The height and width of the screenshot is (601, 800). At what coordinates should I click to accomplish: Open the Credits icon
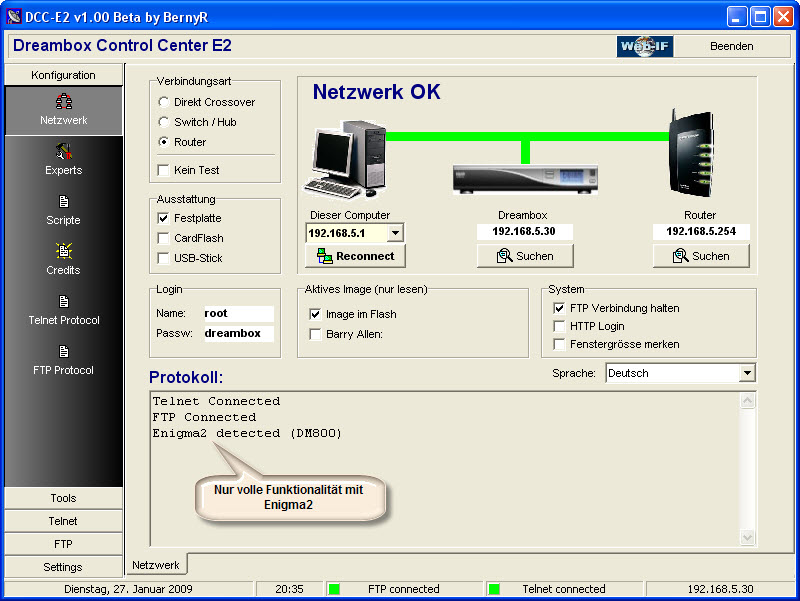(64, 251)
